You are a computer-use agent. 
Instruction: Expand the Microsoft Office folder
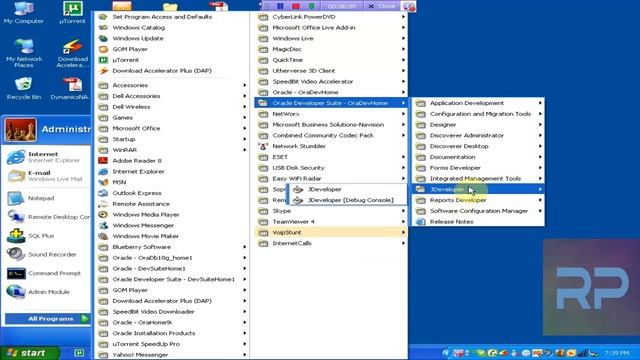172,129
